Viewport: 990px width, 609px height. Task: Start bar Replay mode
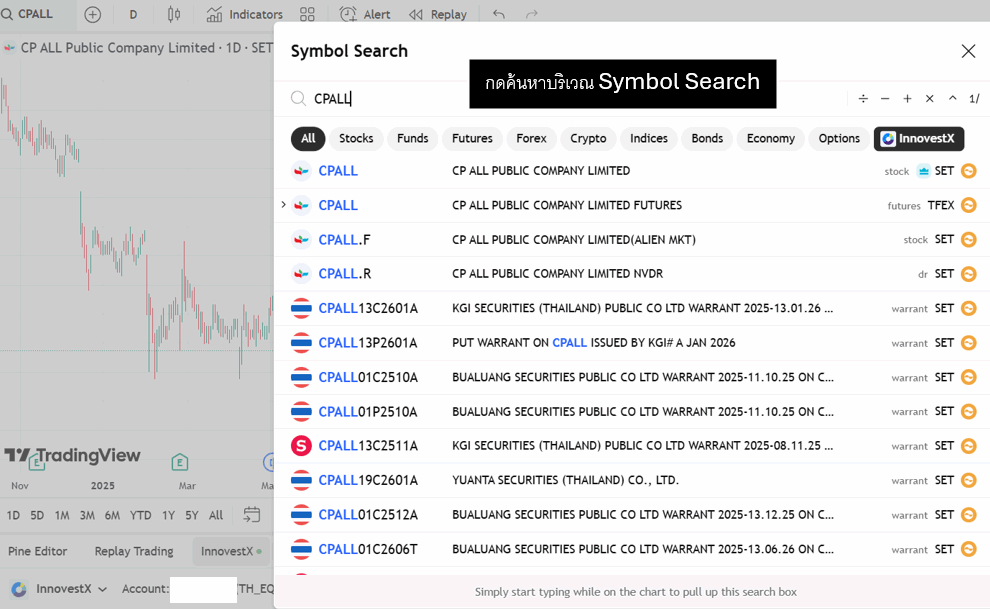pos(438,14)
